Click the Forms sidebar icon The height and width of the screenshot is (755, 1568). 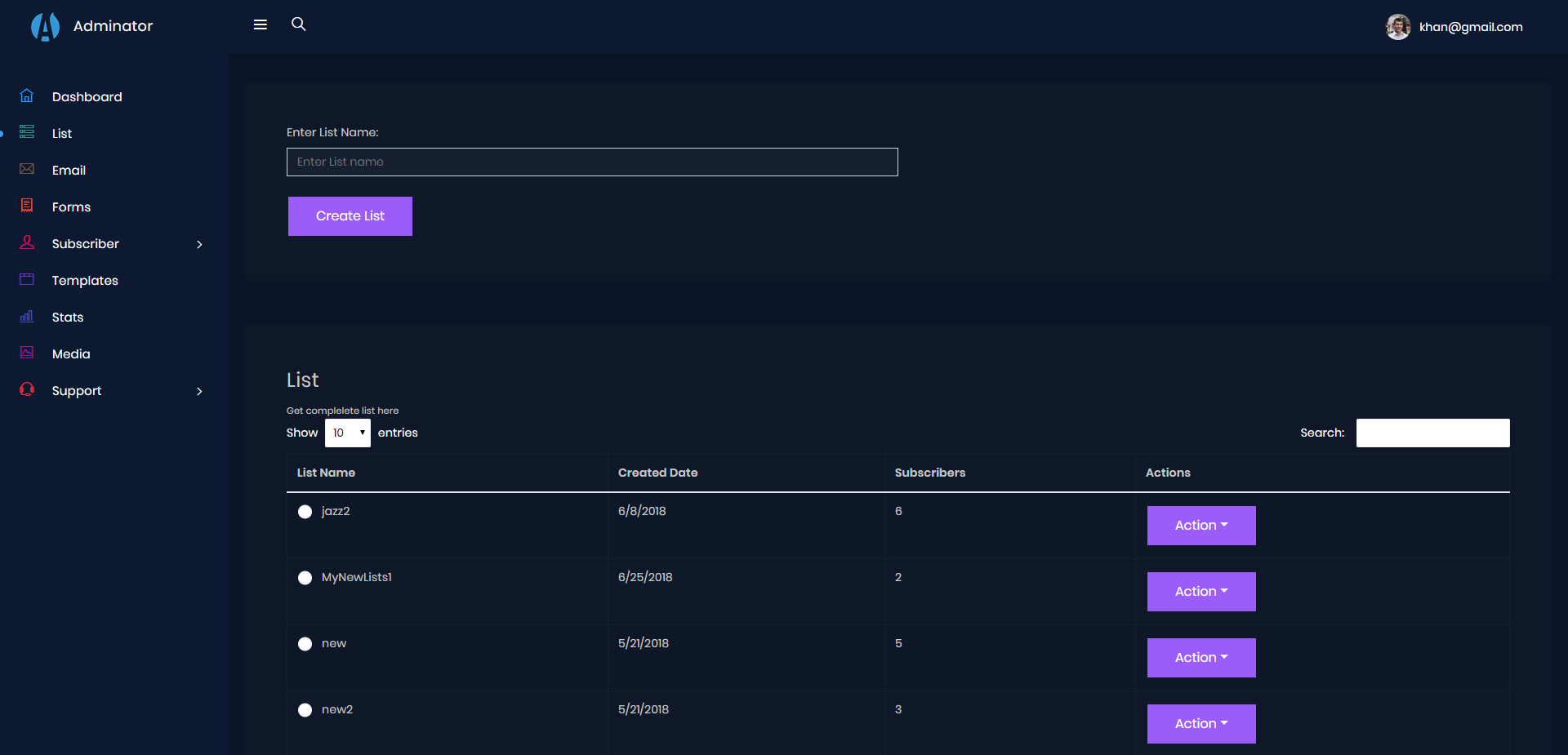pos(27,206)
